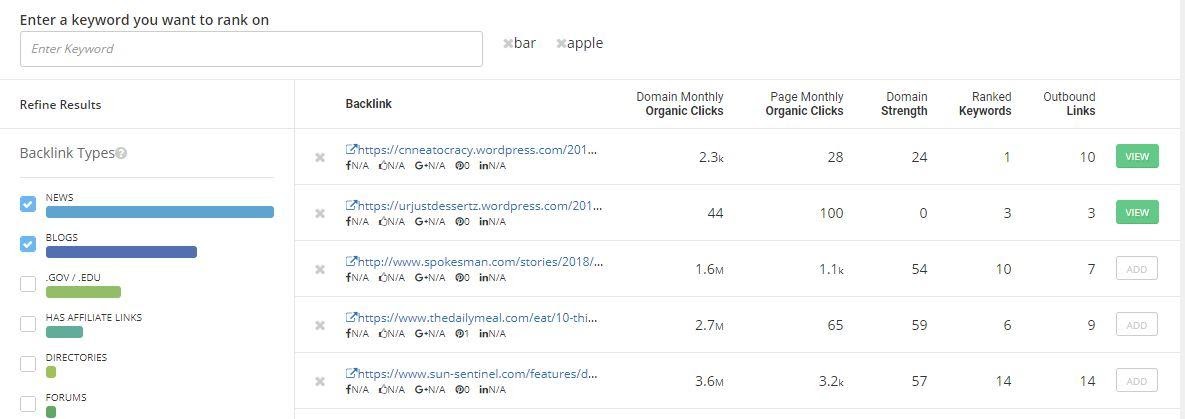Dismiss the urjustdessertz backlink row

[x=320, y=213]
